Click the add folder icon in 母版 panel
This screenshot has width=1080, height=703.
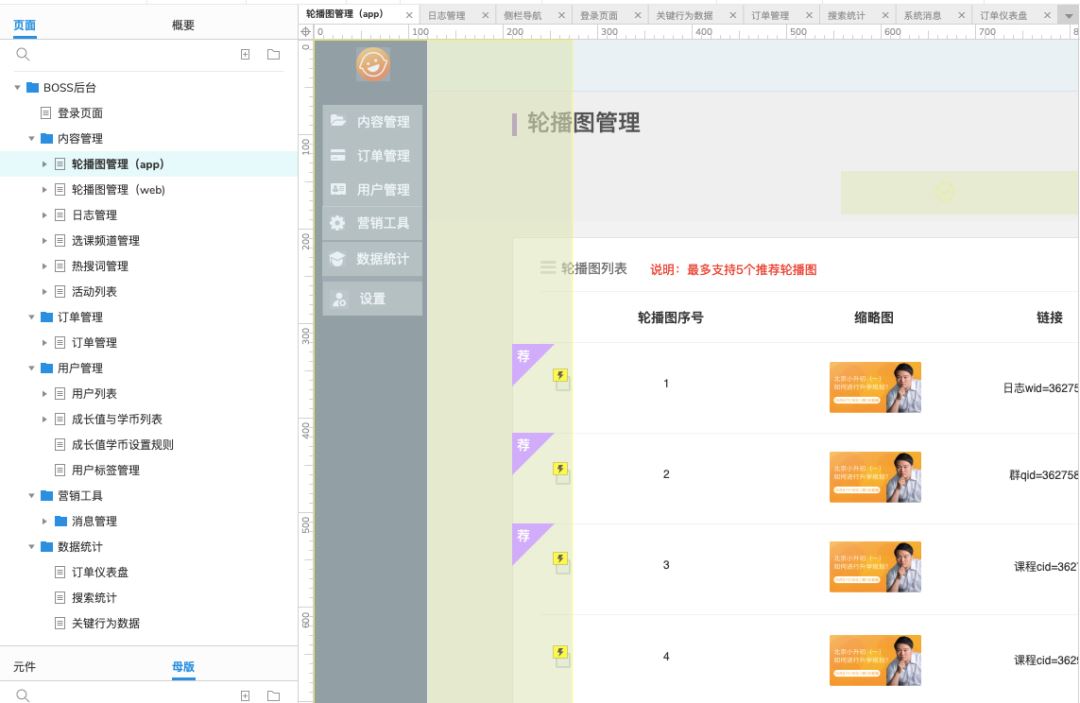[273, 694]
